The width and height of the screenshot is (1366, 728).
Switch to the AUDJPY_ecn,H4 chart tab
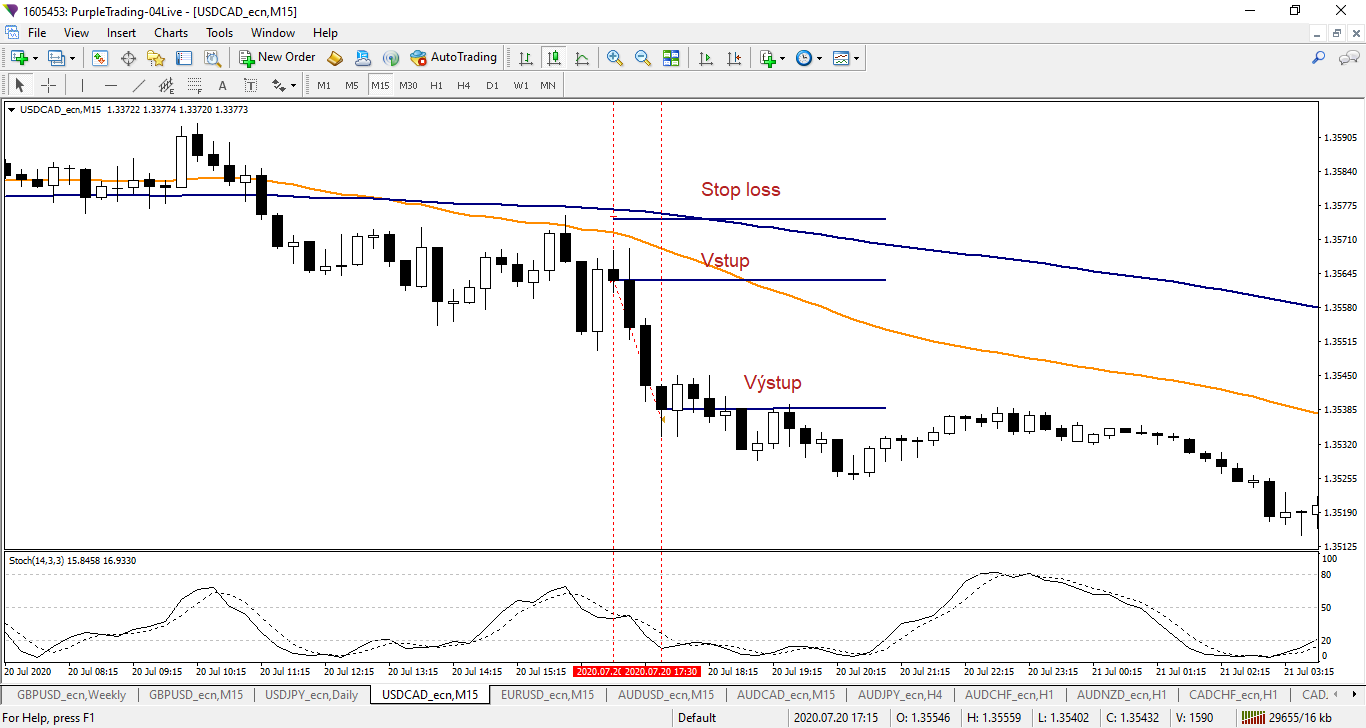coord(900,694)
